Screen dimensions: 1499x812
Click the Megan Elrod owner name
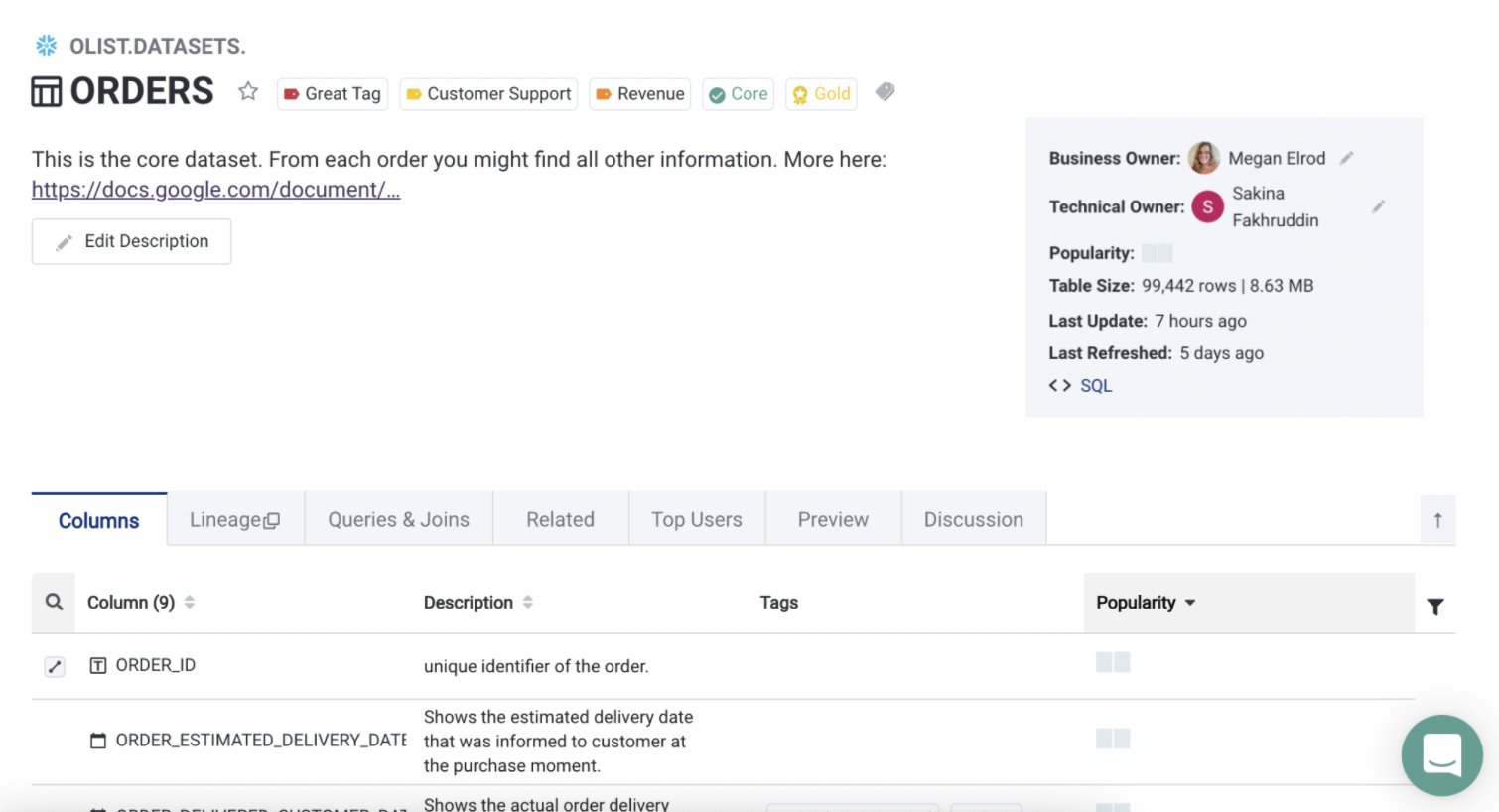point(1277,158)
